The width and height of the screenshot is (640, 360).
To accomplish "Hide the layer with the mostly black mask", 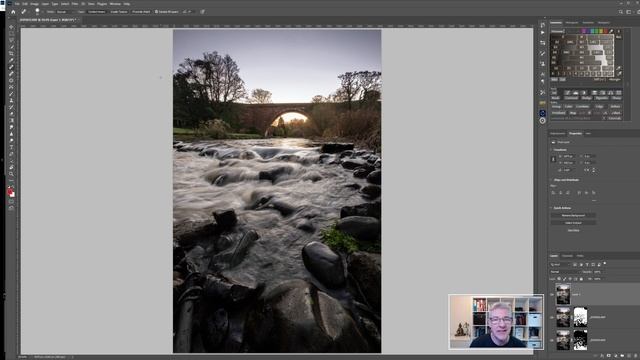I will (x=552, y=340).
